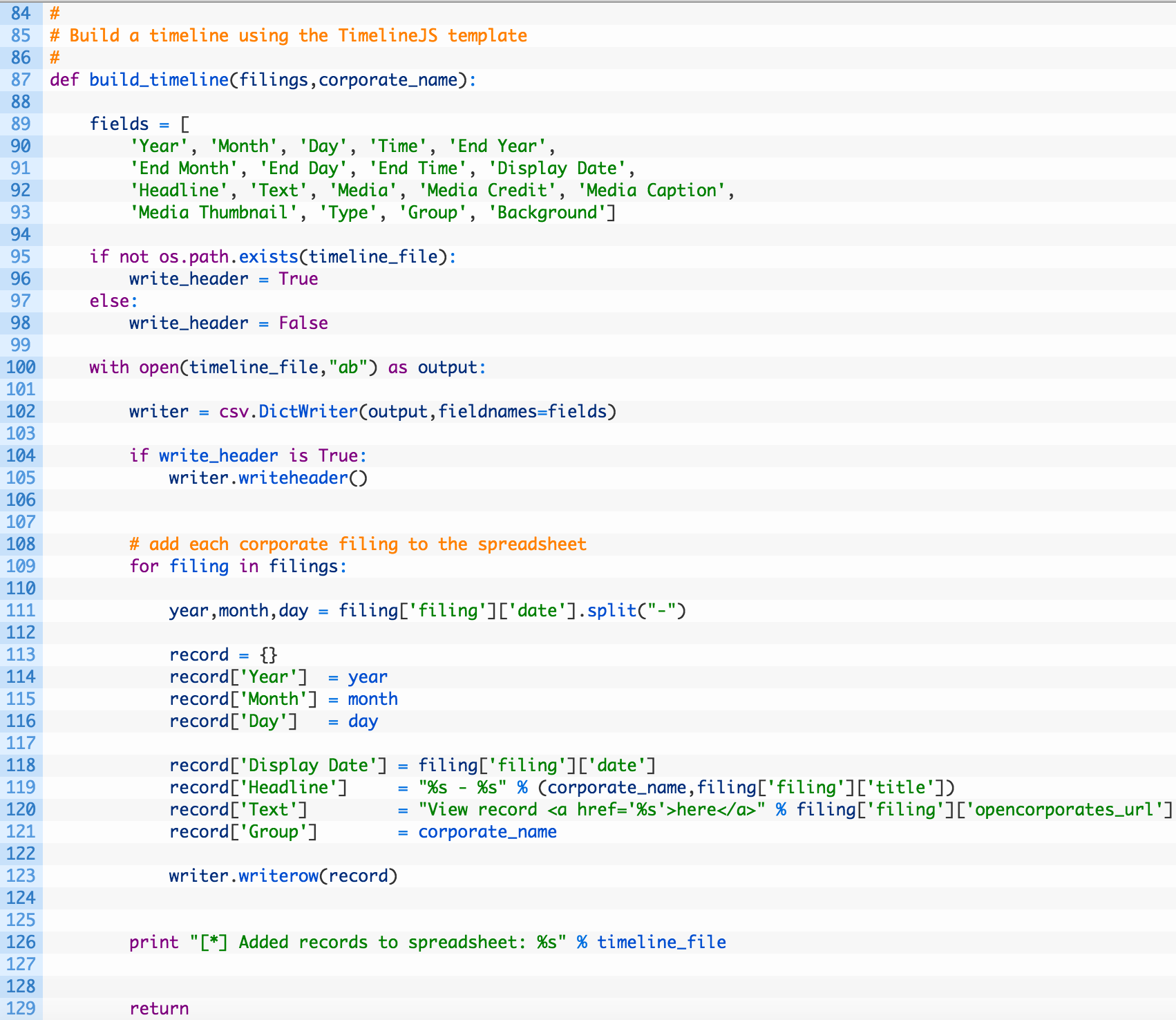1176x1020 pixels.
Task: Click 'if write_header is True' on line 104
Action: pos(243,456)
